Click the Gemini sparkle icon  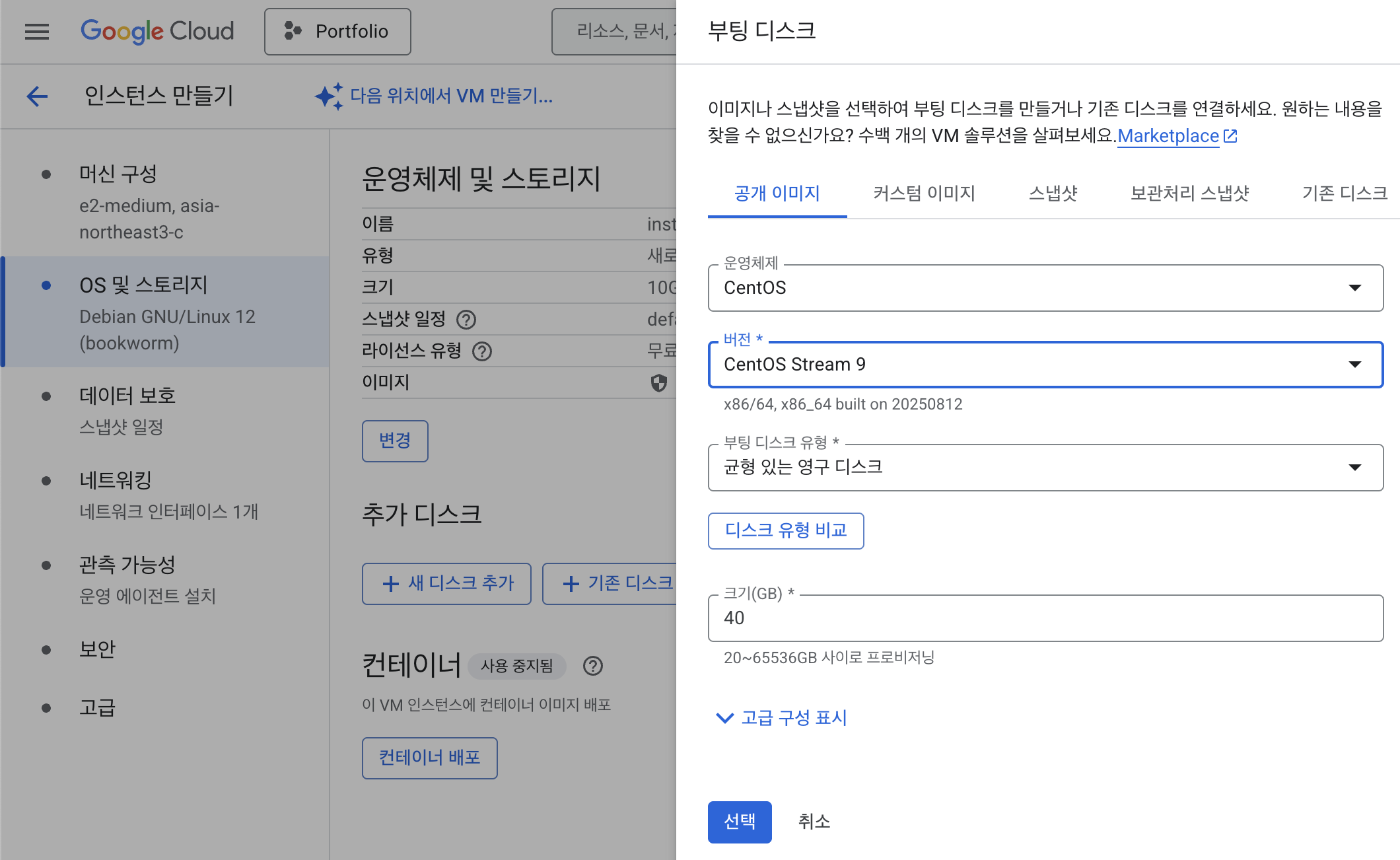328,96
